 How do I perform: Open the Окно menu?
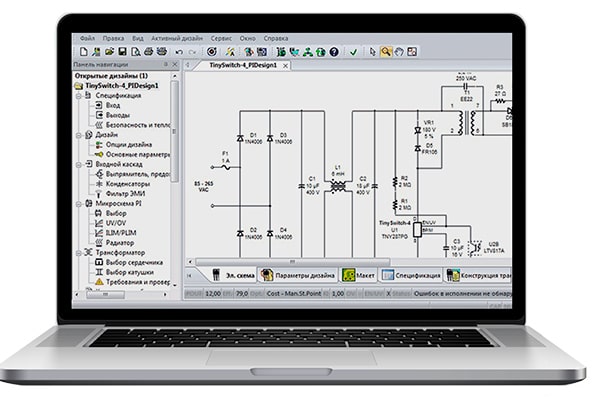coord(248,38)
